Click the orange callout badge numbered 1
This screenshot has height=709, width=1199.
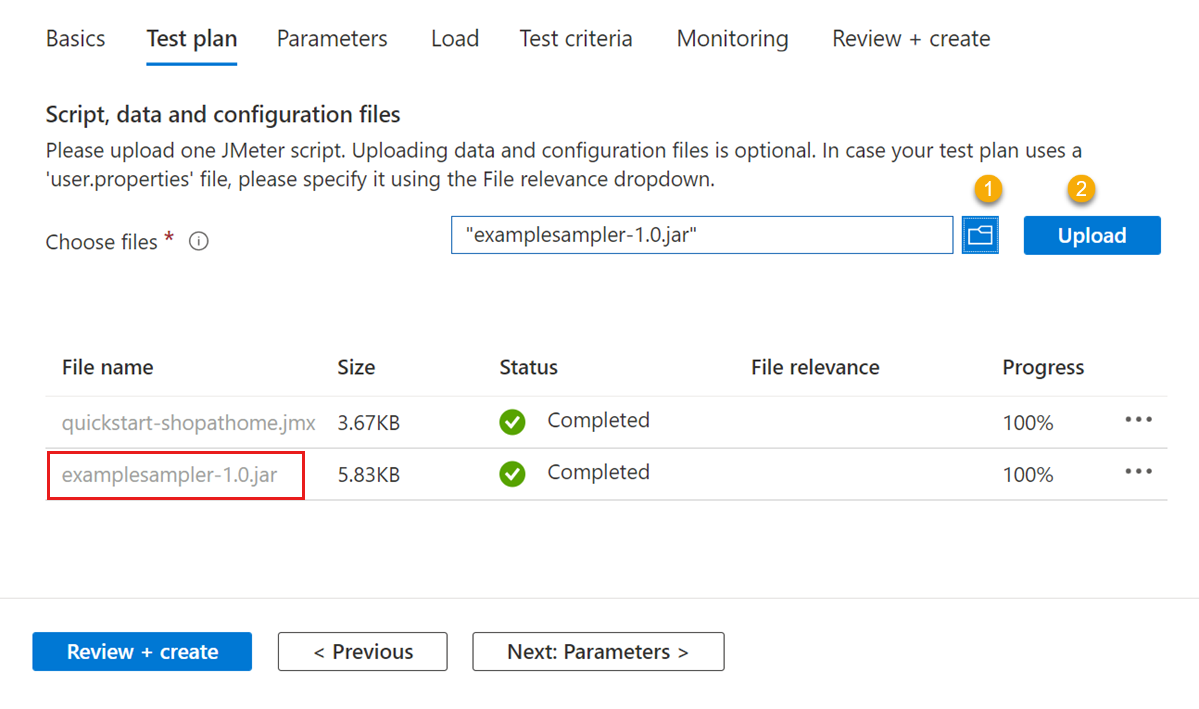(x=988, y=188)
